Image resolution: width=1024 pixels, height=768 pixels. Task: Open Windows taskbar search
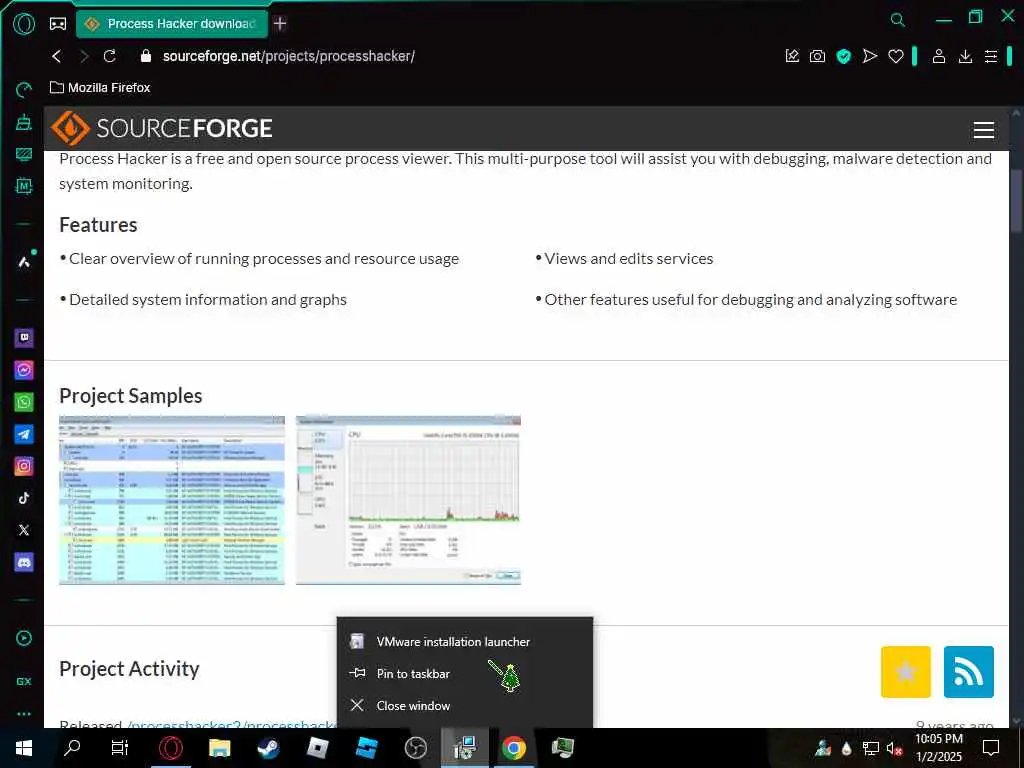72,748
